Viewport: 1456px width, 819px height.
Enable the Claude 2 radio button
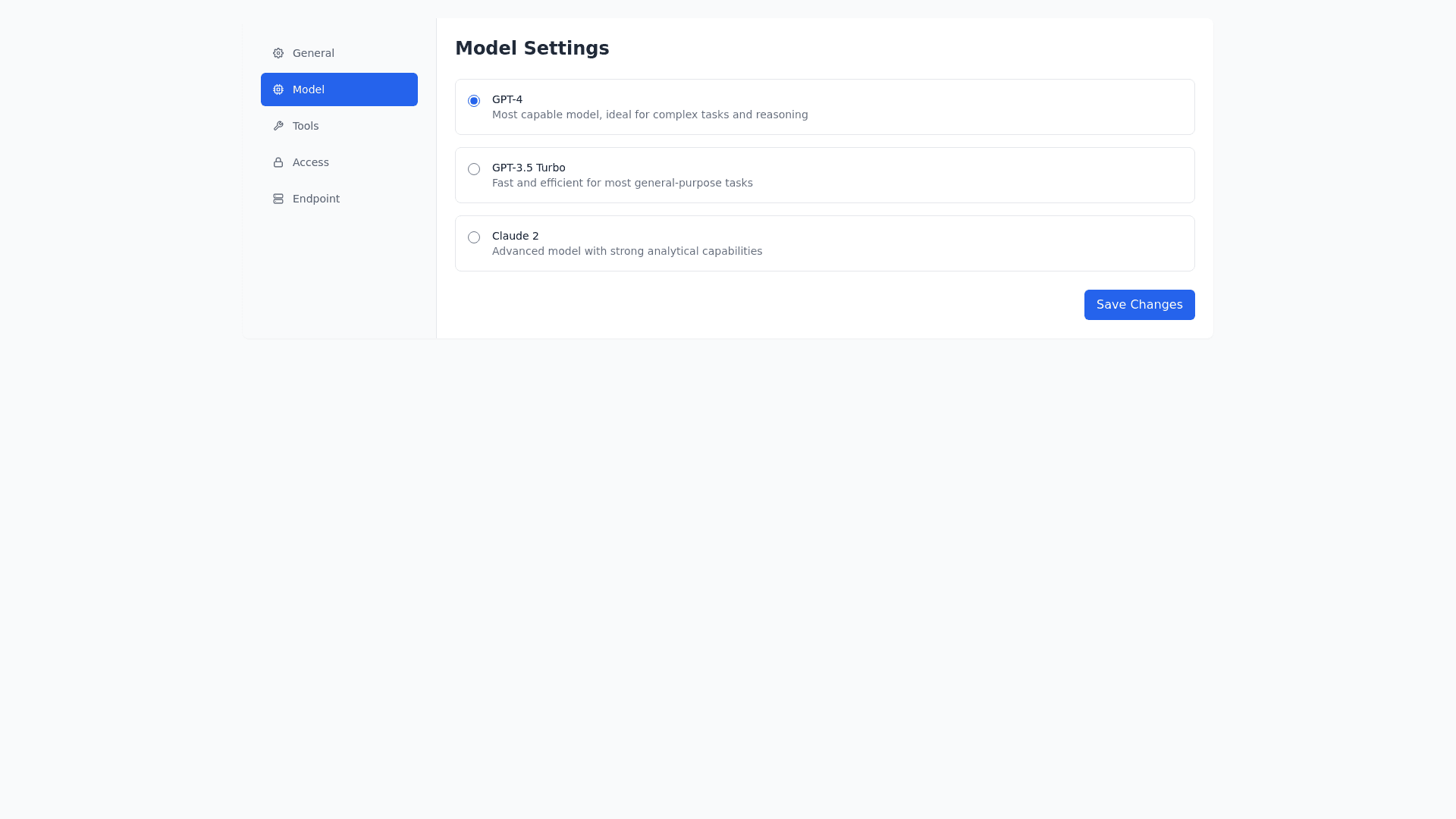pyautogui.click(x=474, y=237)
